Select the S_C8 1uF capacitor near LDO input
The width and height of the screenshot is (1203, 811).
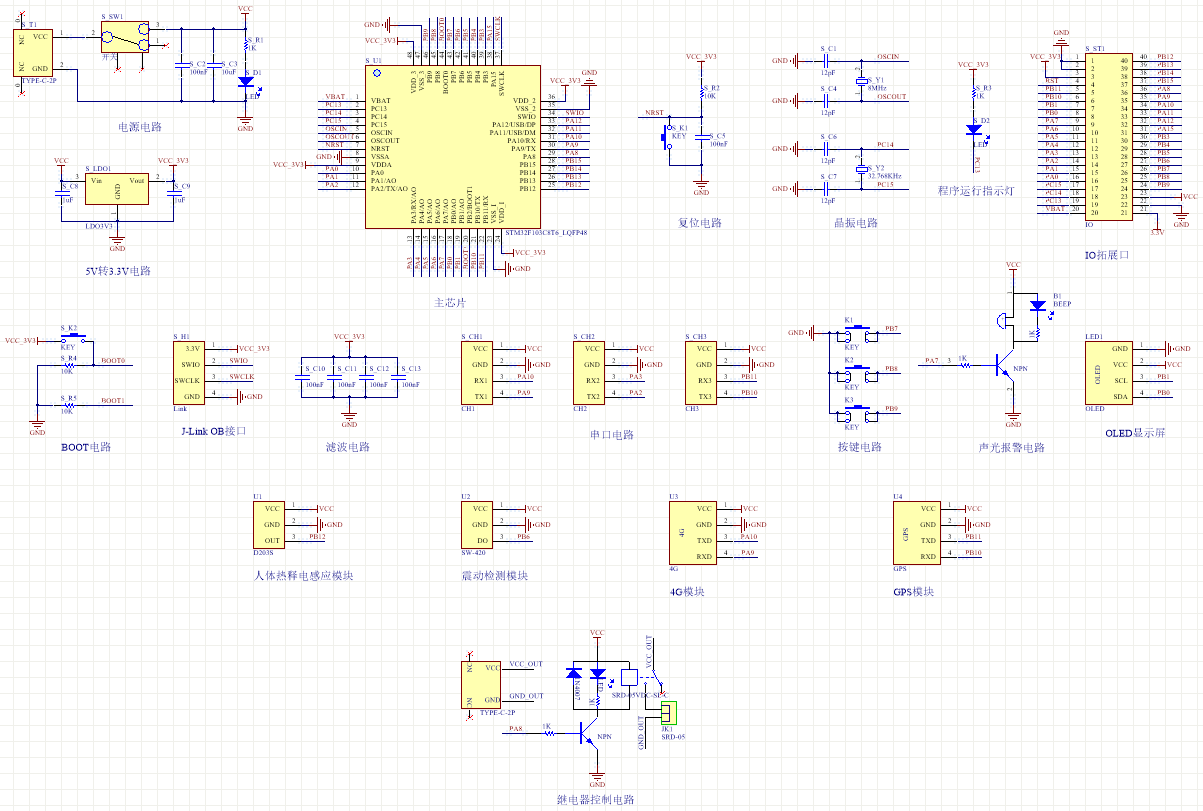[62, 192]
